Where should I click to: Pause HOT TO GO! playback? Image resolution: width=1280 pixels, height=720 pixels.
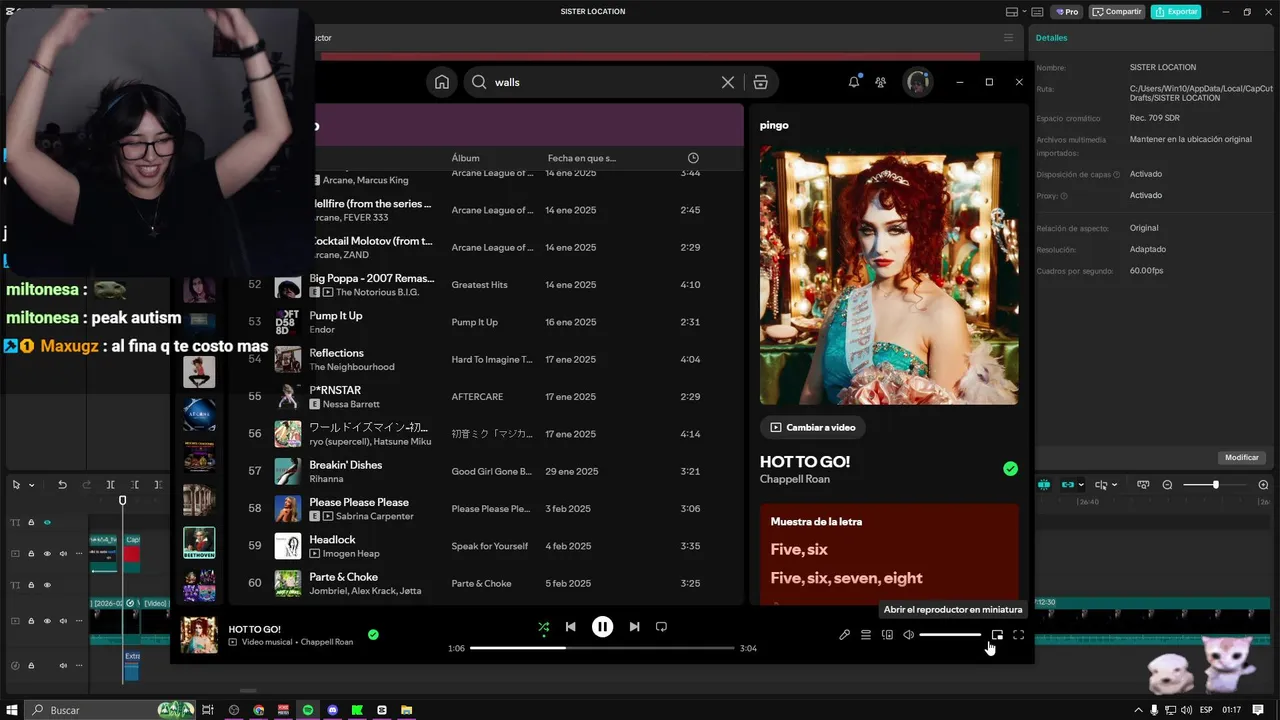[x=602, y=627]
